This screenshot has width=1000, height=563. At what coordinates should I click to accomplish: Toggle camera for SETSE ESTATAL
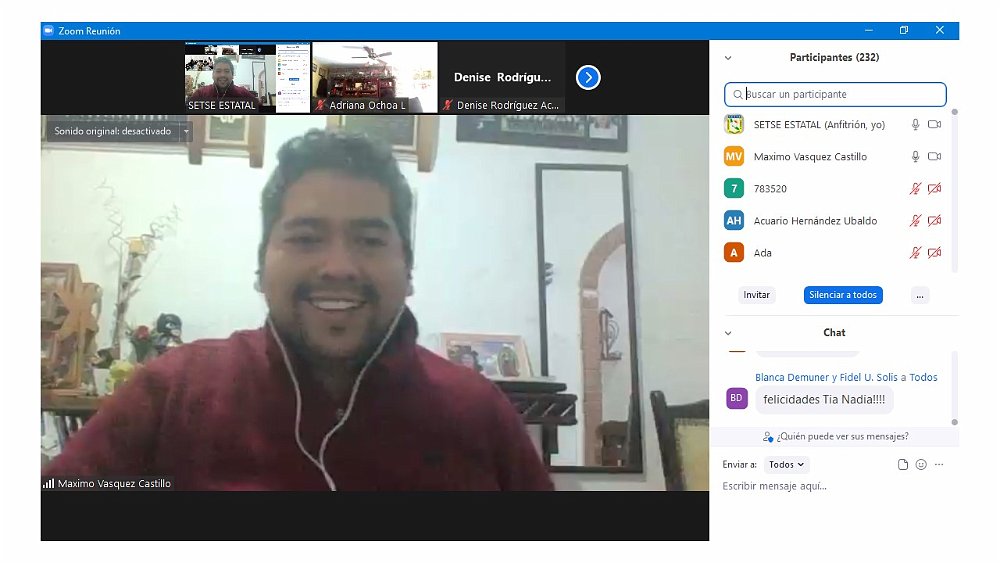point(935,125)
